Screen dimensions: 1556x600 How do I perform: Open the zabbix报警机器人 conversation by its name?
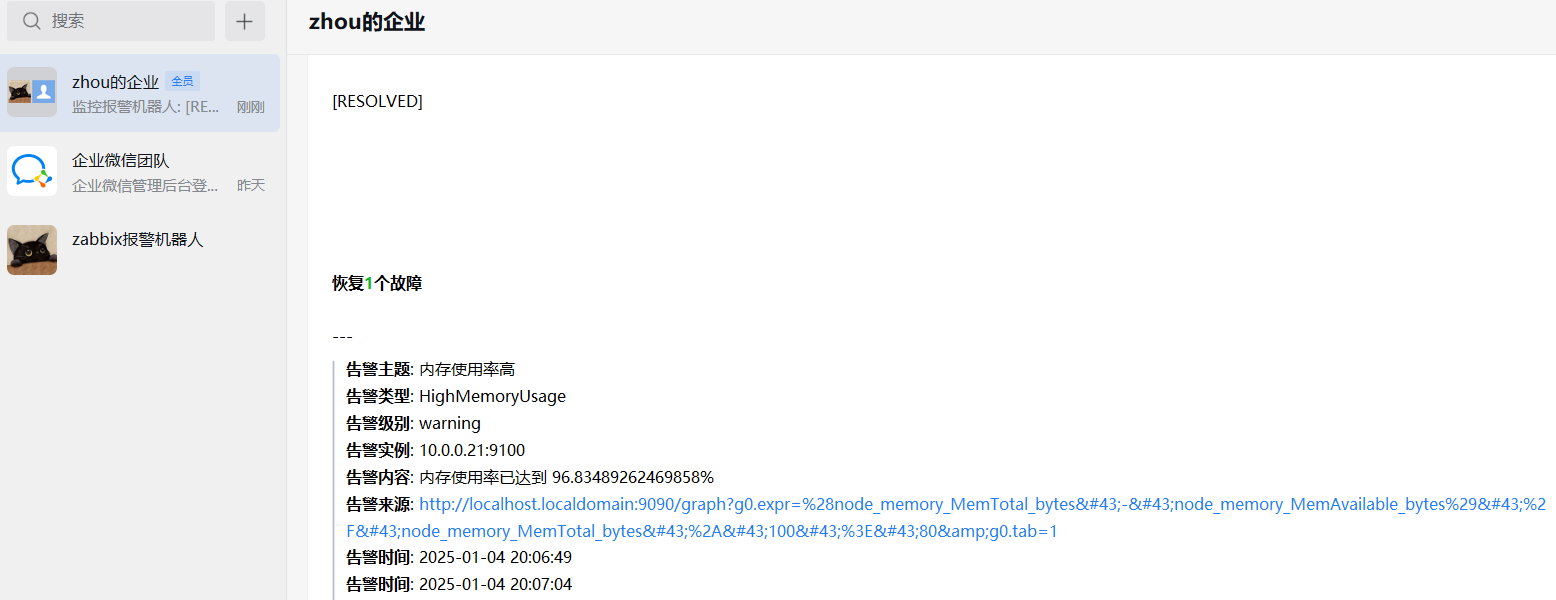coord(138,240)
